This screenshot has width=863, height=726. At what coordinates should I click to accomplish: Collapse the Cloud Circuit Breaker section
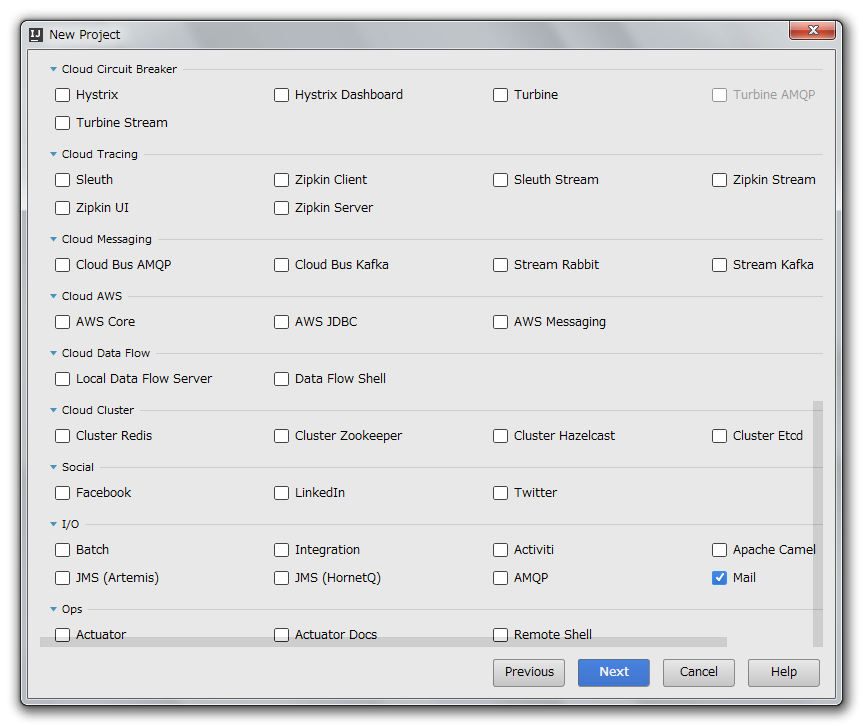click(53, 69)
